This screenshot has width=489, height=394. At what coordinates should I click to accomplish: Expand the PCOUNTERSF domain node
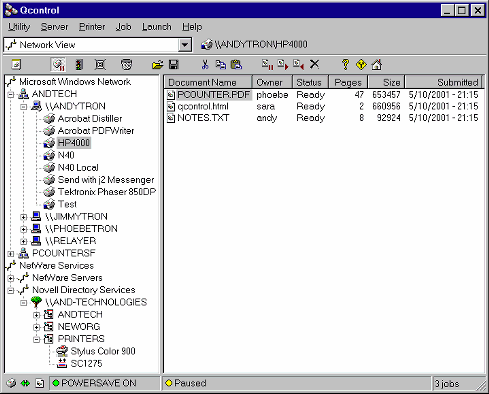[11, 254]
